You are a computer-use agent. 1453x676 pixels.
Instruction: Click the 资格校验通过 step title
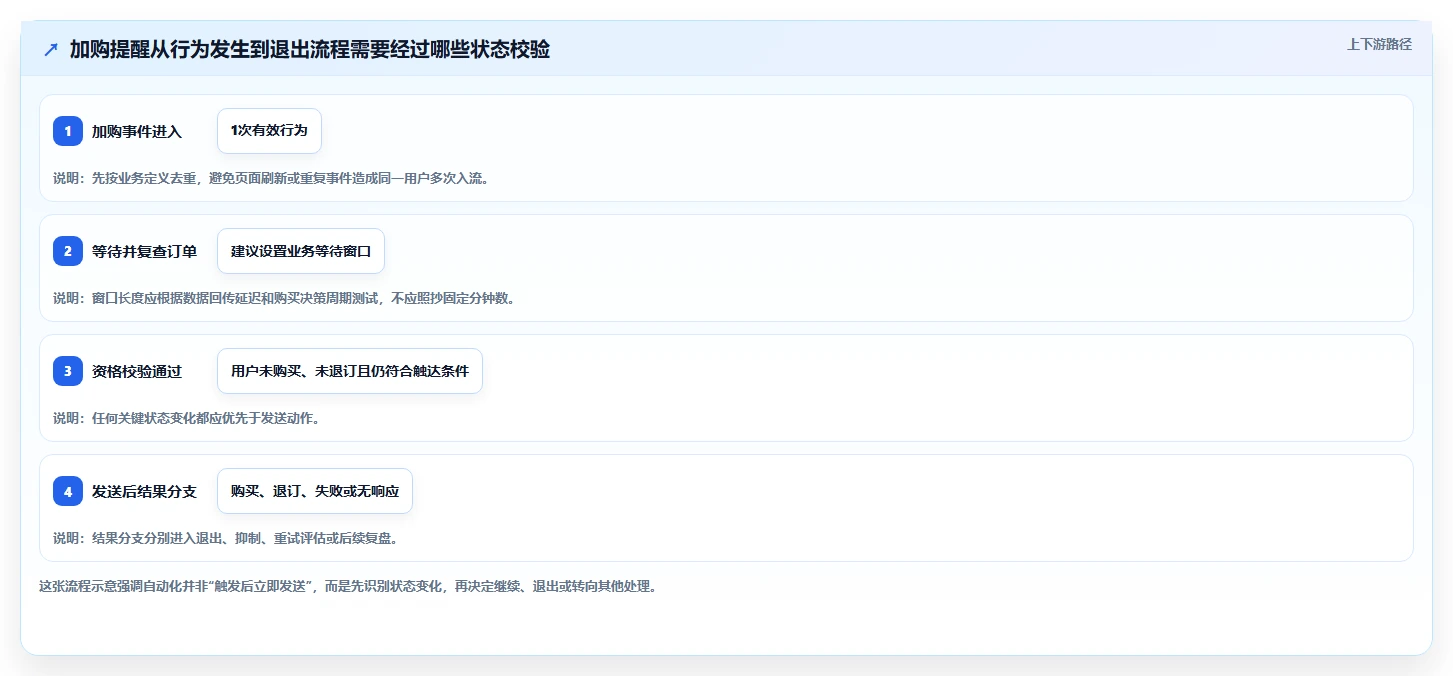coord(137,371)
